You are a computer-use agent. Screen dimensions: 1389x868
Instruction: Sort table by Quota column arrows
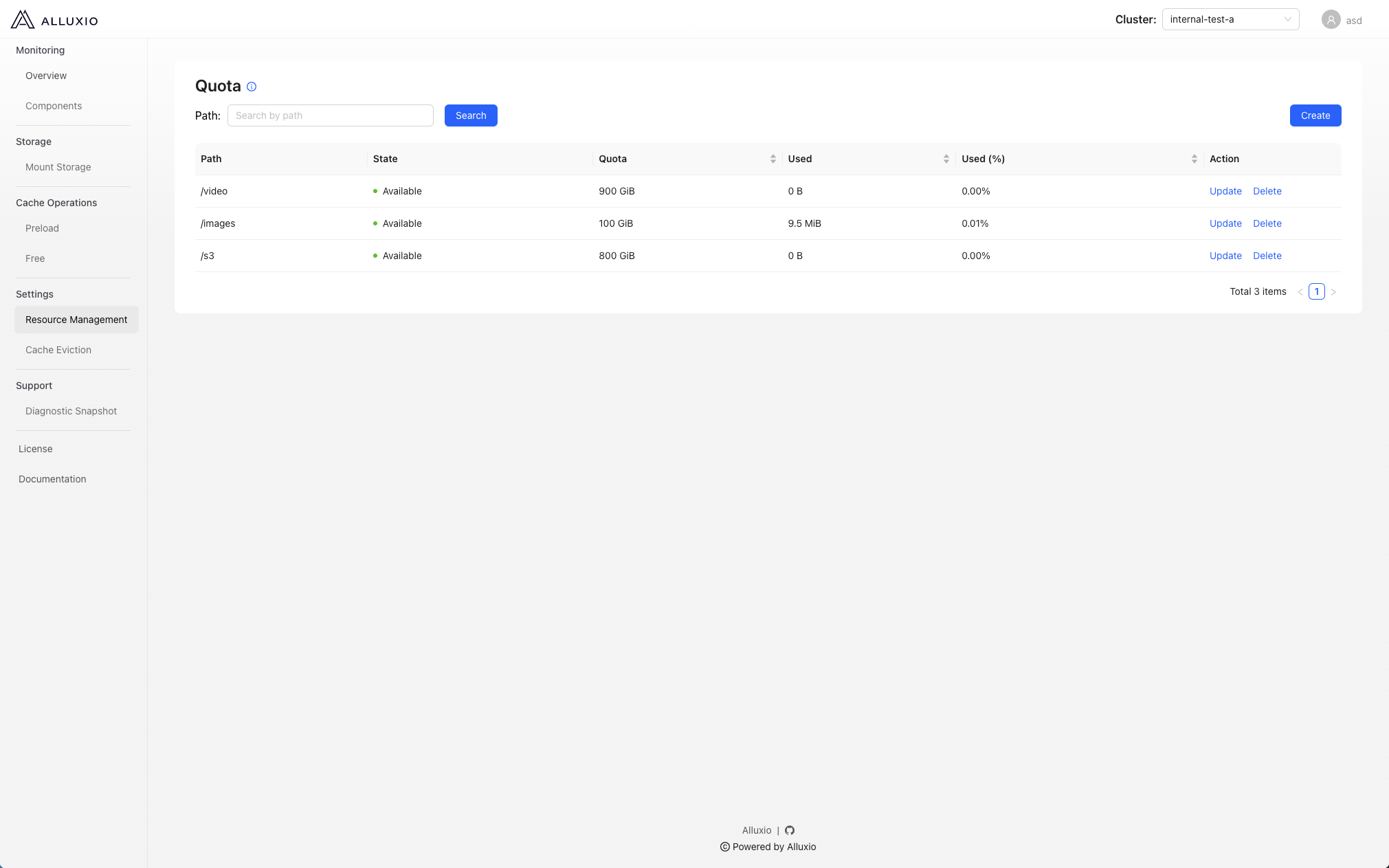773,159
